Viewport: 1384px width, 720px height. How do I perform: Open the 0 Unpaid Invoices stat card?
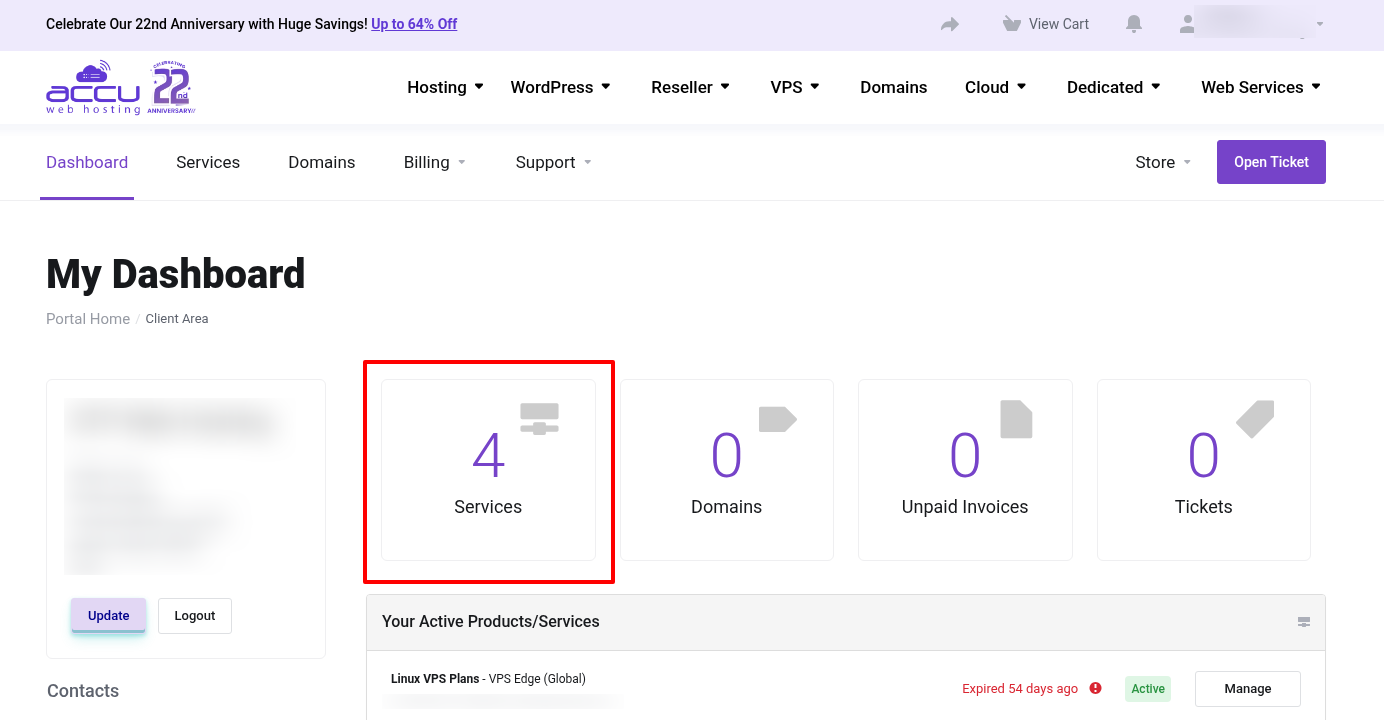[965, 469]
